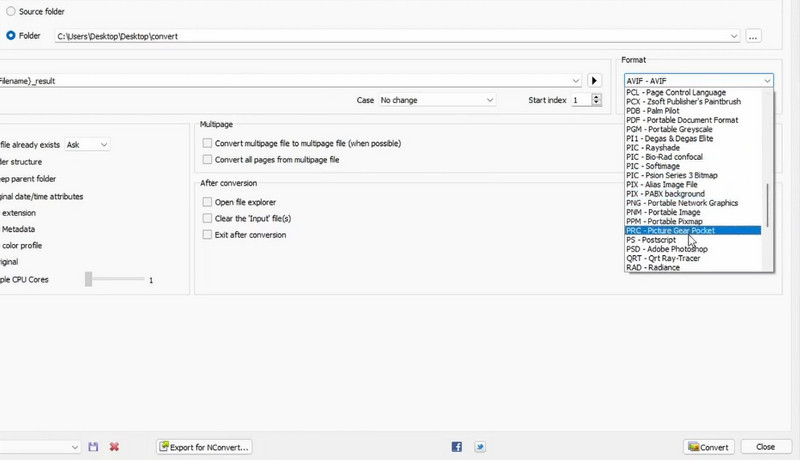The width and height of the screenshot is (800, 460).
Task: Choose PIX - Alias Image File format
Action: [693, 184]
